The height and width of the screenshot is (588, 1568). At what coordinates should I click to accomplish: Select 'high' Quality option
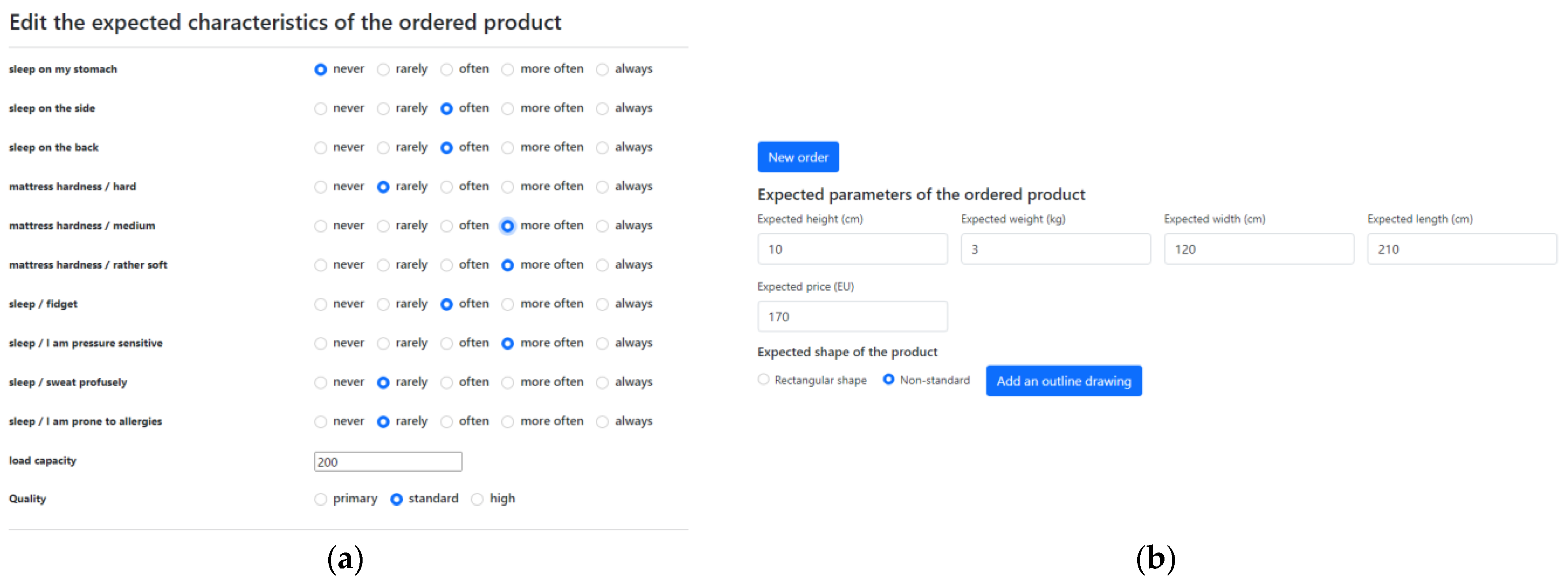click(477, 499)
